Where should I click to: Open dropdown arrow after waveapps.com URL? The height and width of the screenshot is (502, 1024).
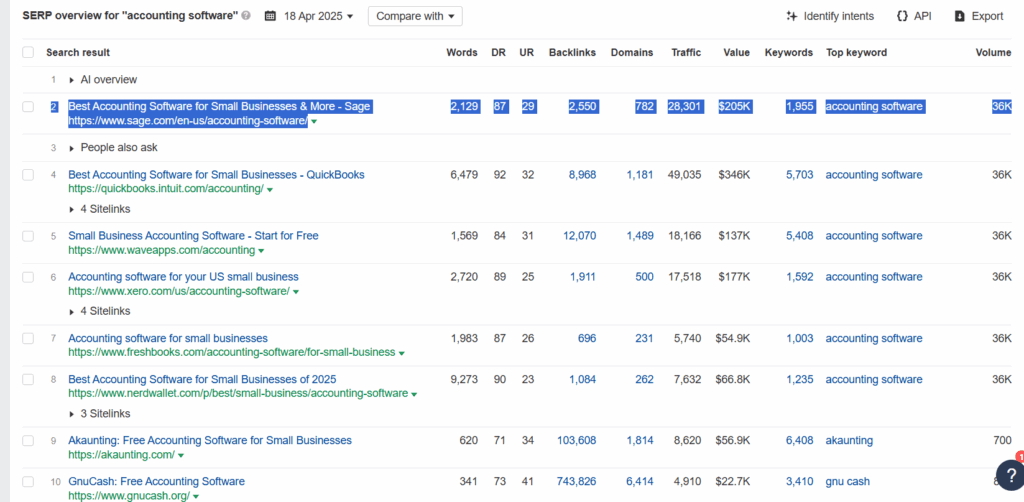click(x=261, y=251)
